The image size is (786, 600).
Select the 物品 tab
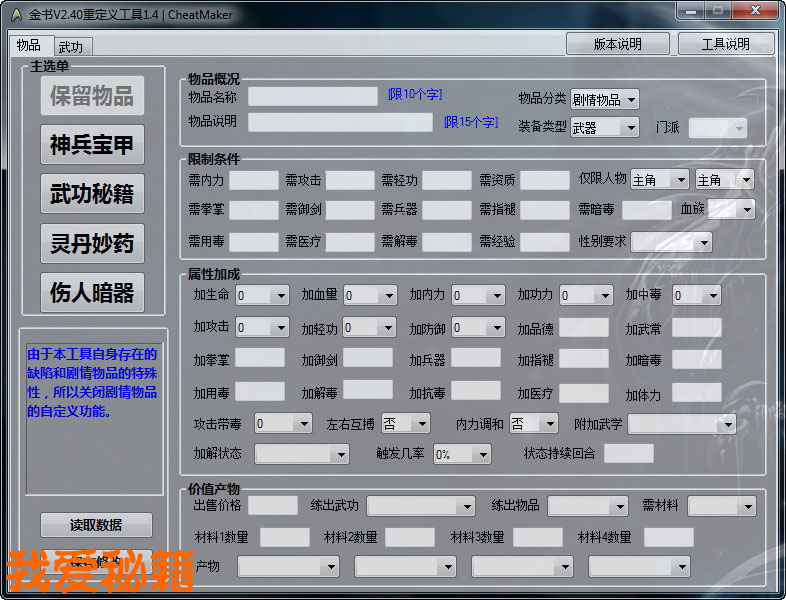pyautogui.click(x=29, y=46)
